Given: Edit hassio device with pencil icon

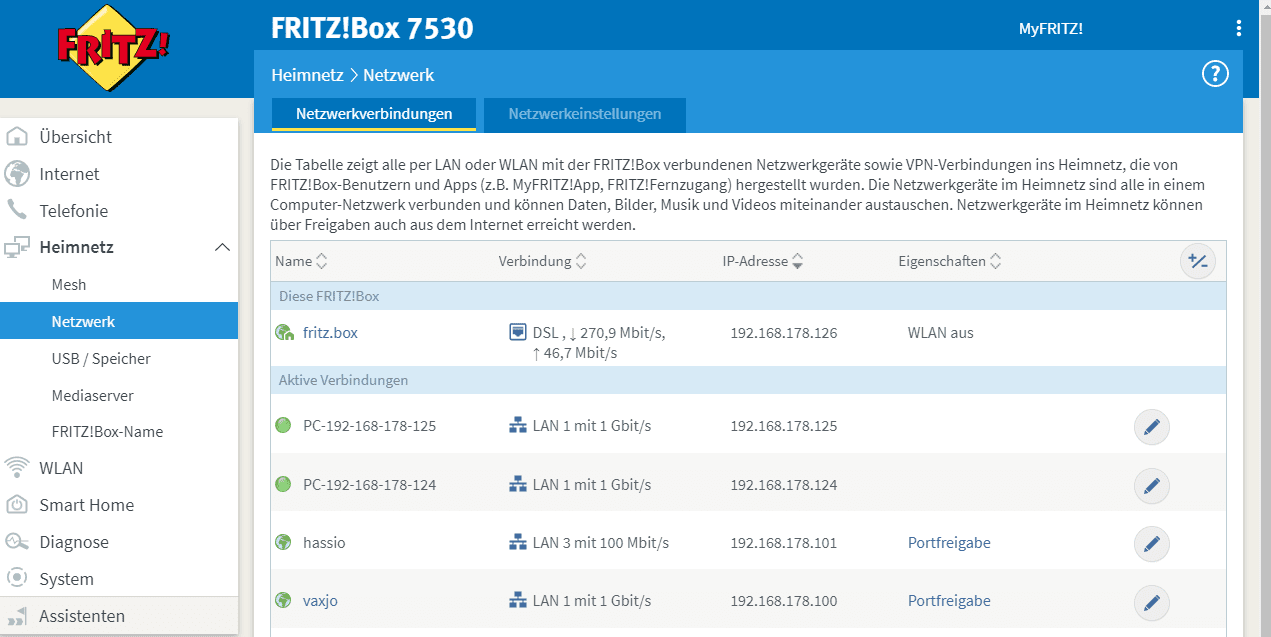Looking at the screenshot, I should tap(1151, 544).
